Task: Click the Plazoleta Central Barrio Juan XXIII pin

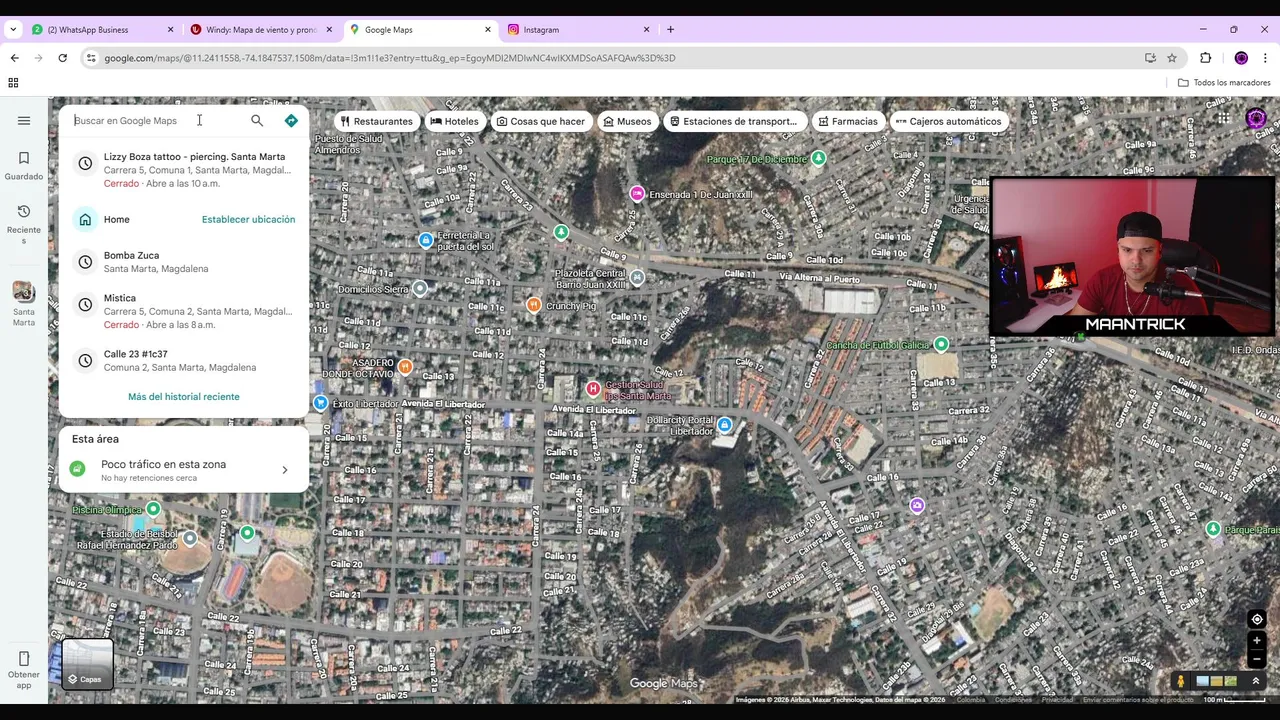Action: click(x=637, y=277)
